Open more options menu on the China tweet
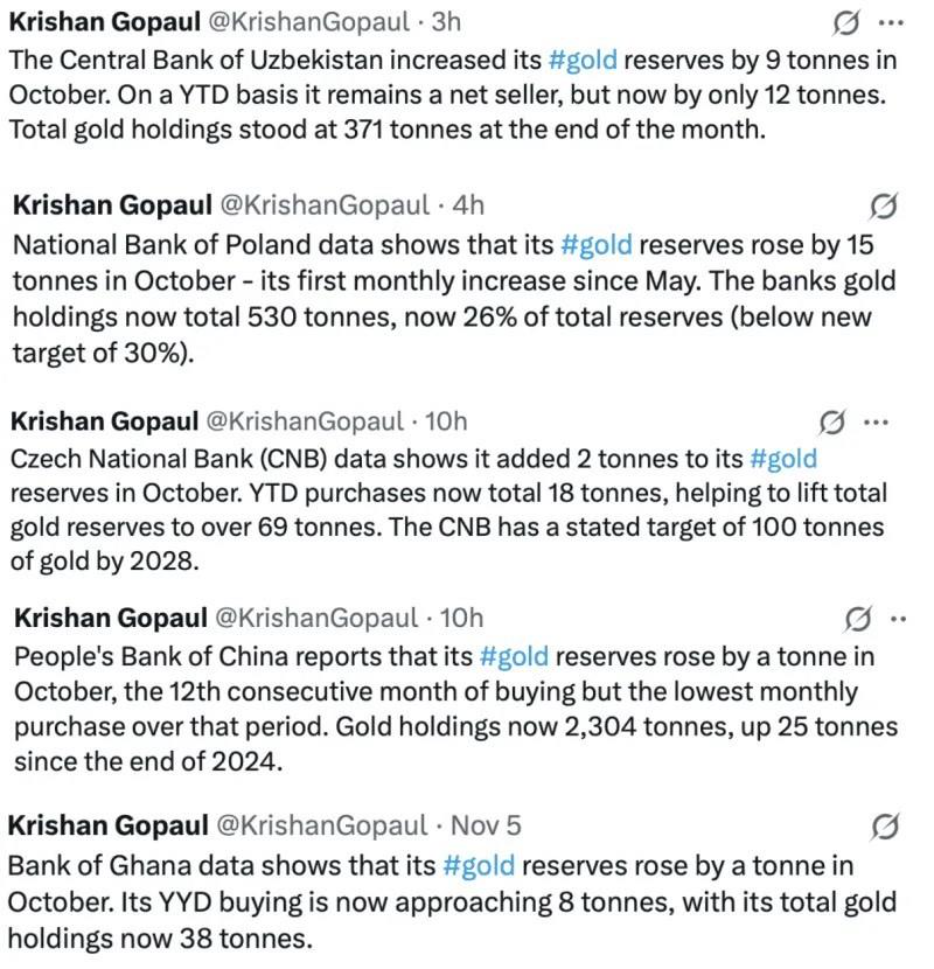The width and height of the screenshot is (934, 969). tap(897, 619)
